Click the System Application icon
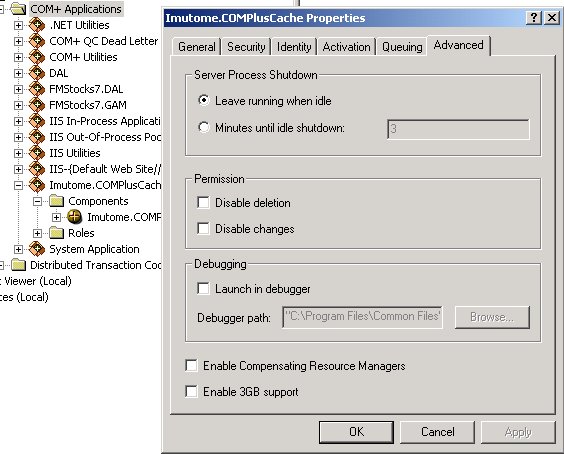 37,249
